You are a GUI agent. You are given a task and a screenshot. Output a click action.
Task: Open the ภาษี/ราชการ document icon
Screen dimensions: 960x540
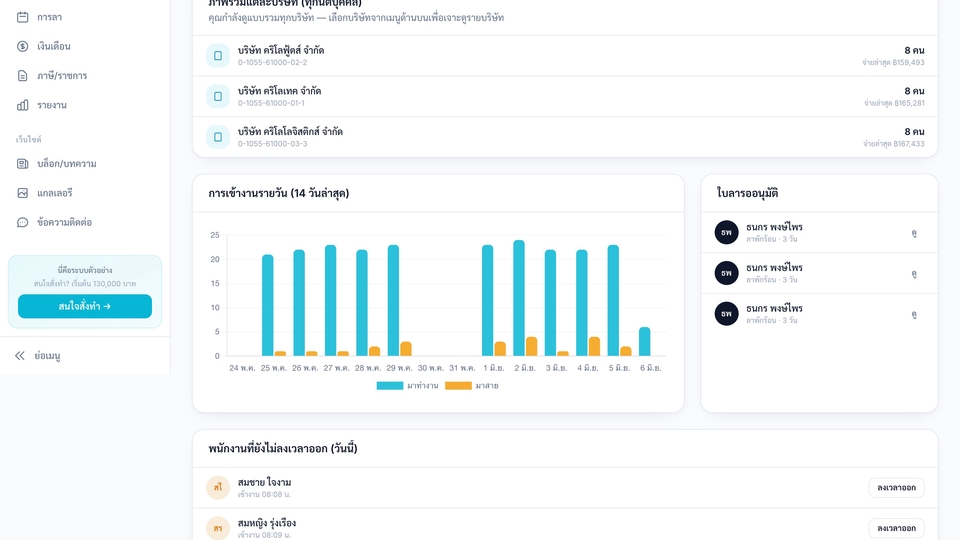point(23,76)
